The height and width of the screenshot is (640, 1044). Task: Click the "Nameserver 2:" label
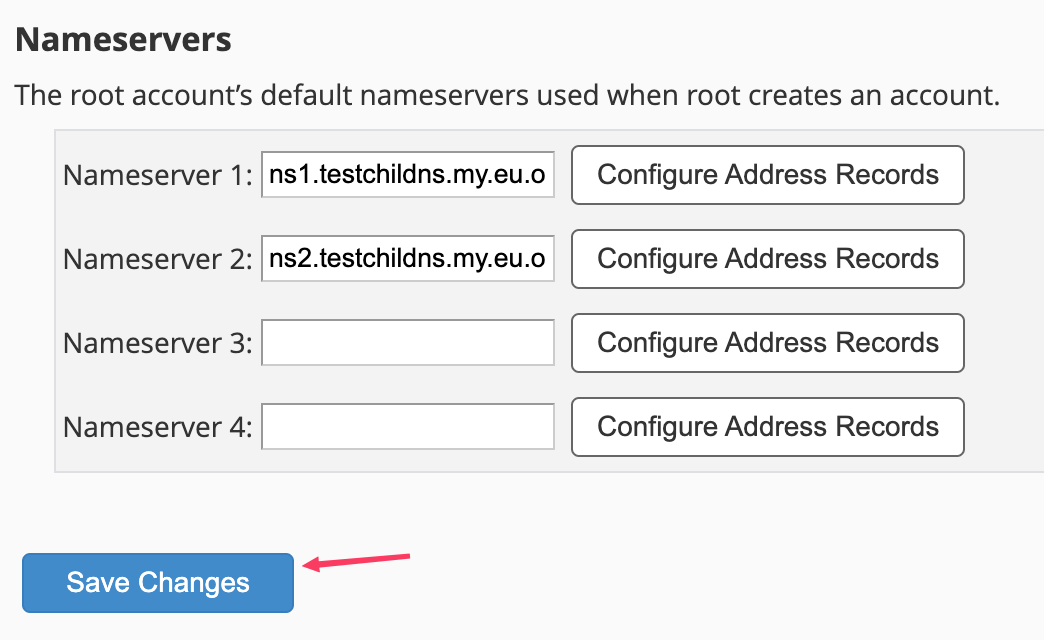(158, 260)
